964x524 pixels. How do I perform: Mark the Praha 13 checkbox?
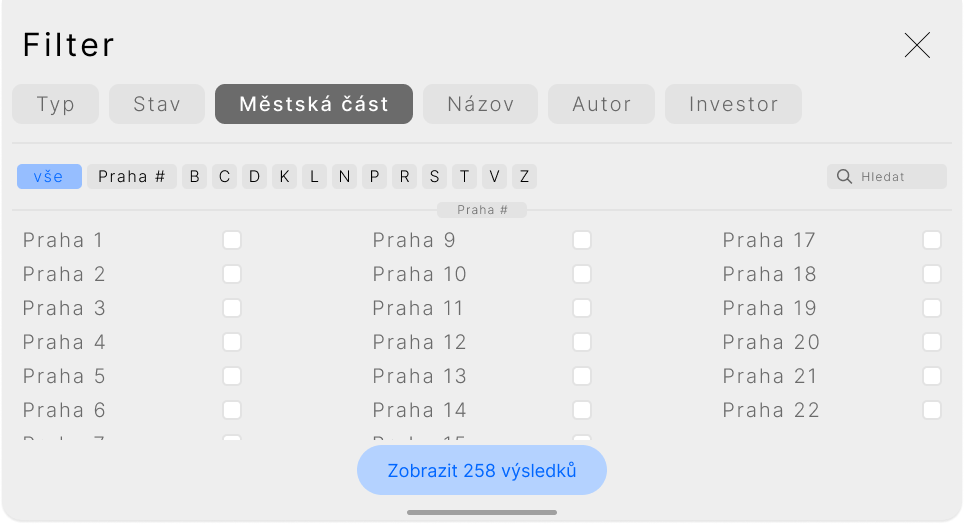(582, 376)
